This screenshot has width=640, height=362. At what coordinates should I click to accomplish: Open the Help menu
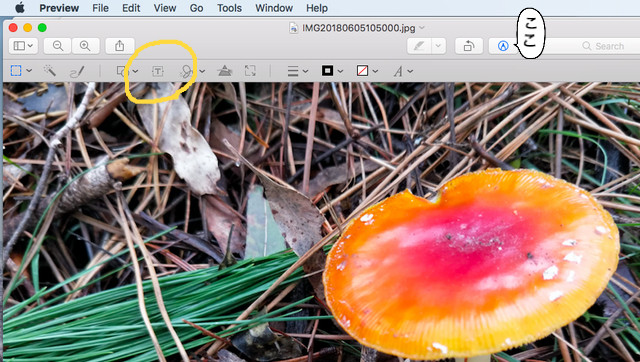(x=317, y=8)
